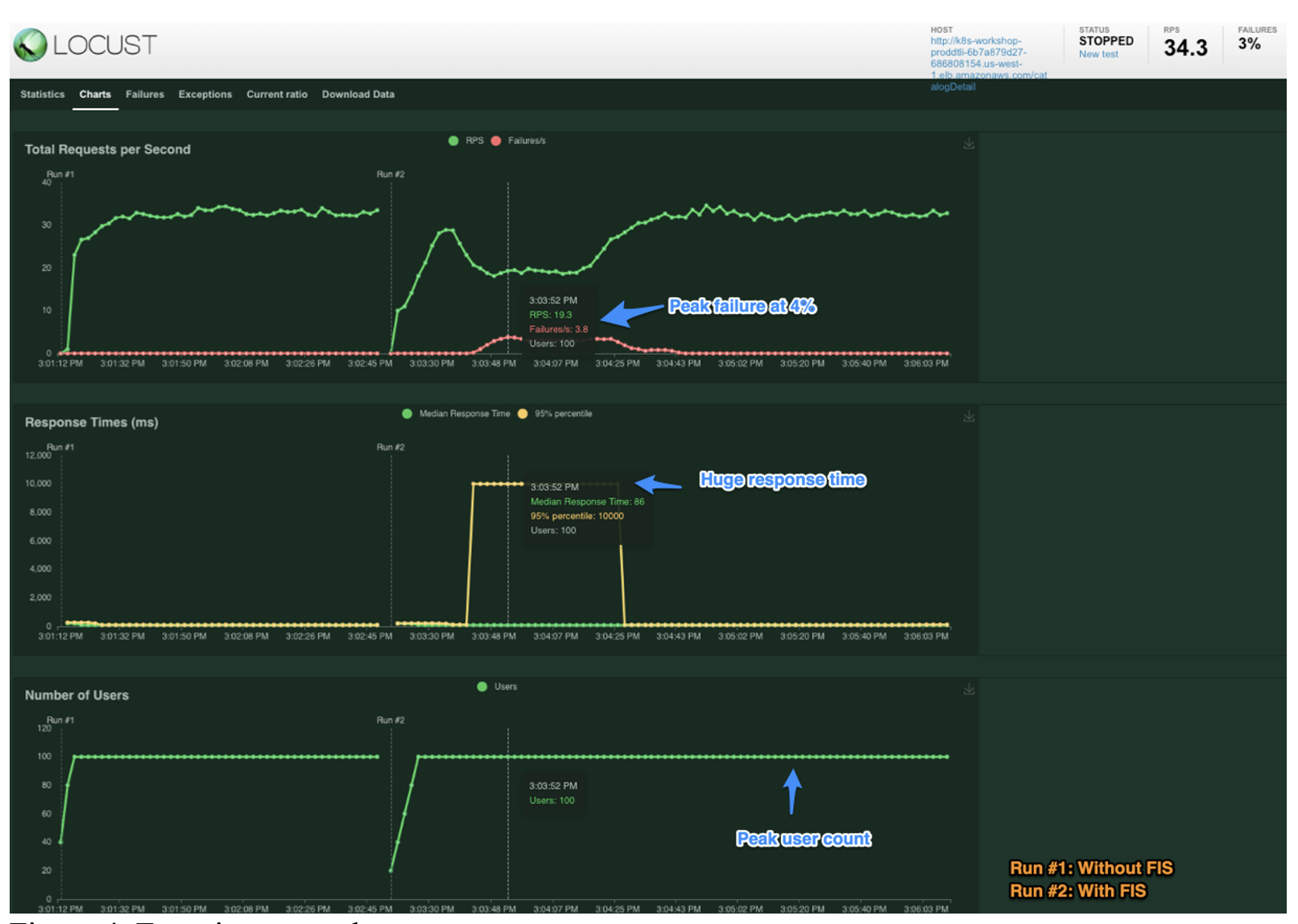Open the k8s-workshop host URL link
The height and width of the screenshot is (924, 1298).
[x=989, y=64]
